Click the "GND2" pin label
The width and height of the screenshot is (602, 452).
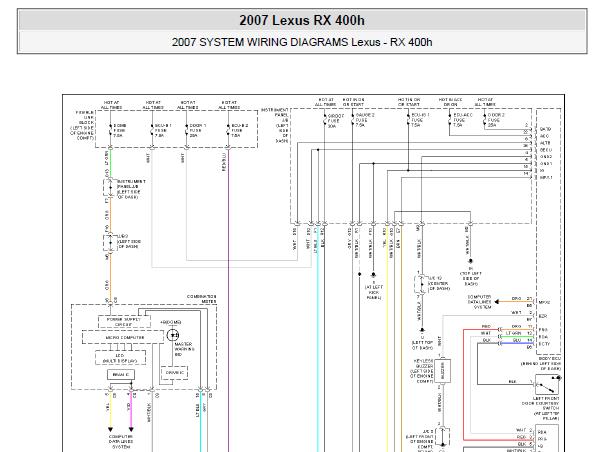click(546, 157)
